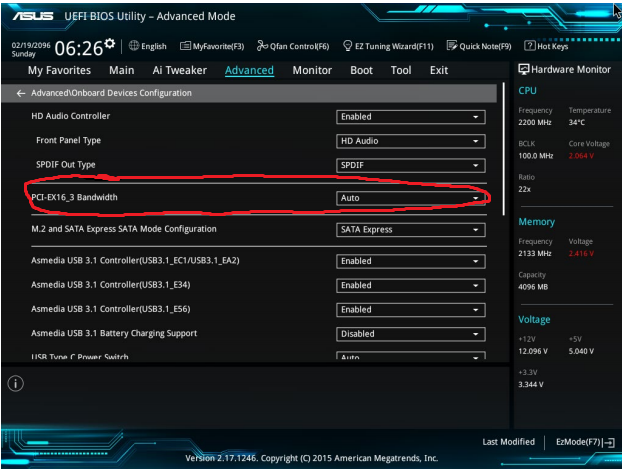This screenshot has height=473, width=622.
Task: Click the Memory heading in Hardware Monitor
Action: [x=536, y=222]
